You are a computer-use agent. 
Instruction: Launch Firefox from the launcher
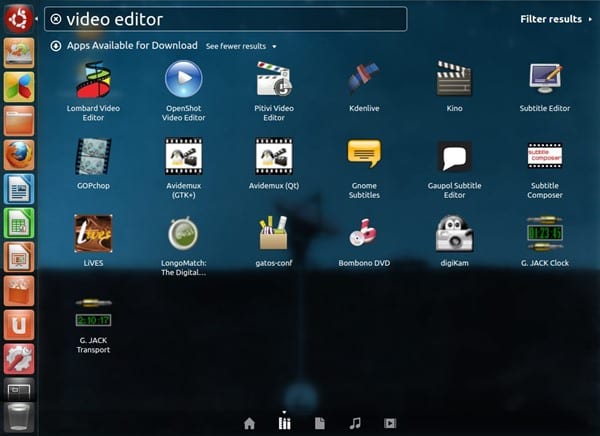point(19,155)
